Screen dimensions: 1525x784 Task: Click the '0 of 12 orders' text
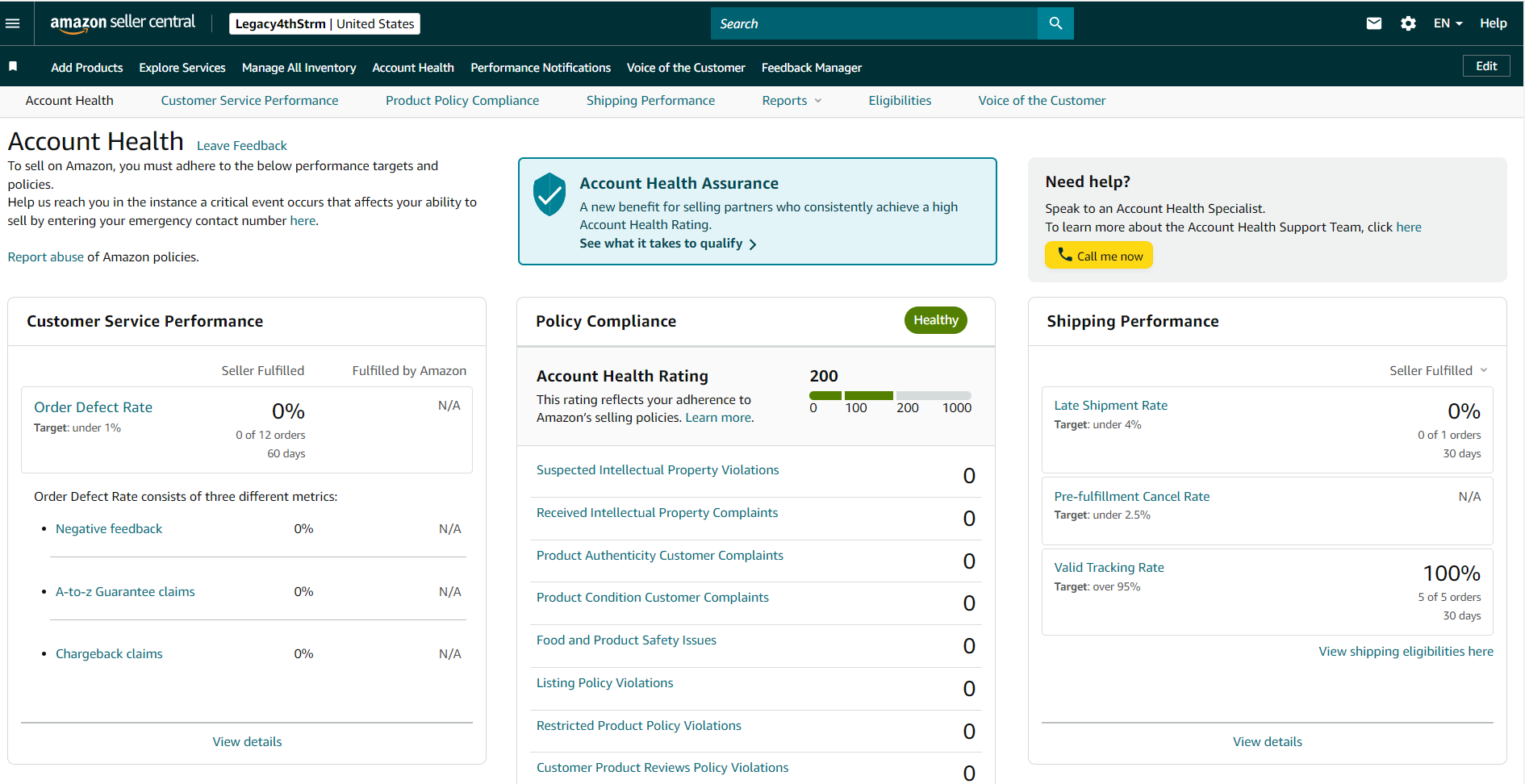[x=270, y=435]
